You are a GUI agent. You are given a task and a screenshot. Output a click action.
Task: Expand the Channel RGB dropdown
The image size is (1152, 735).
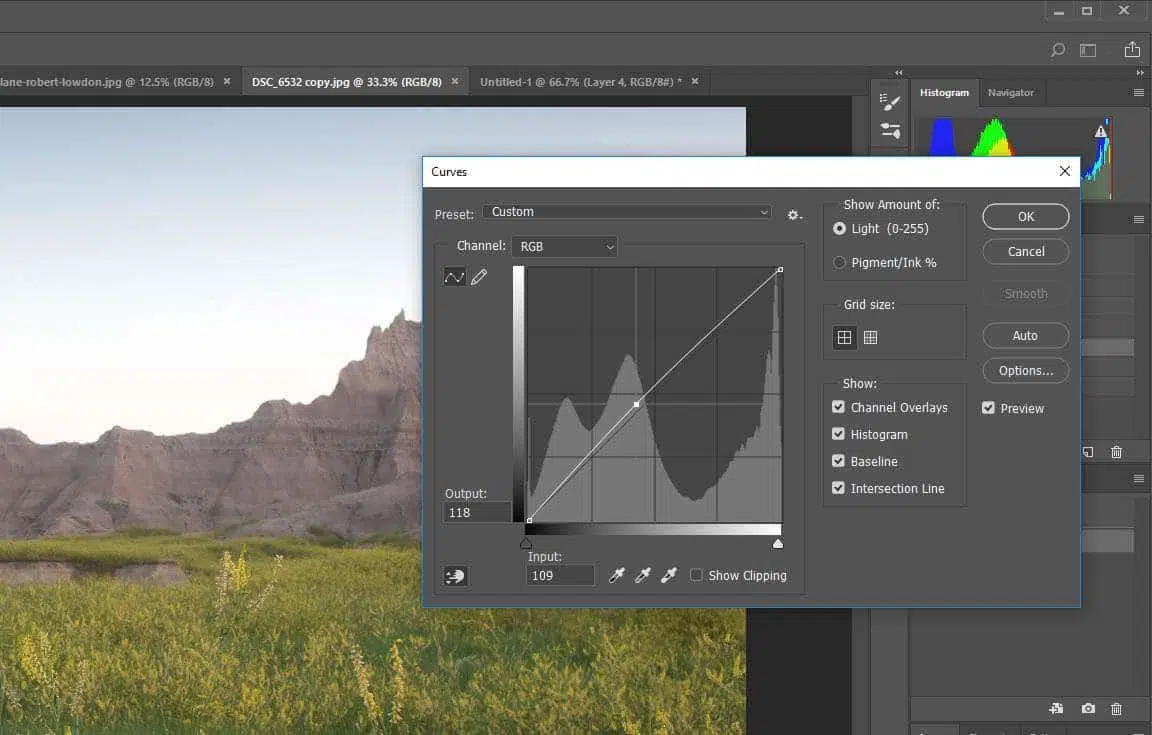coord(564,246)
